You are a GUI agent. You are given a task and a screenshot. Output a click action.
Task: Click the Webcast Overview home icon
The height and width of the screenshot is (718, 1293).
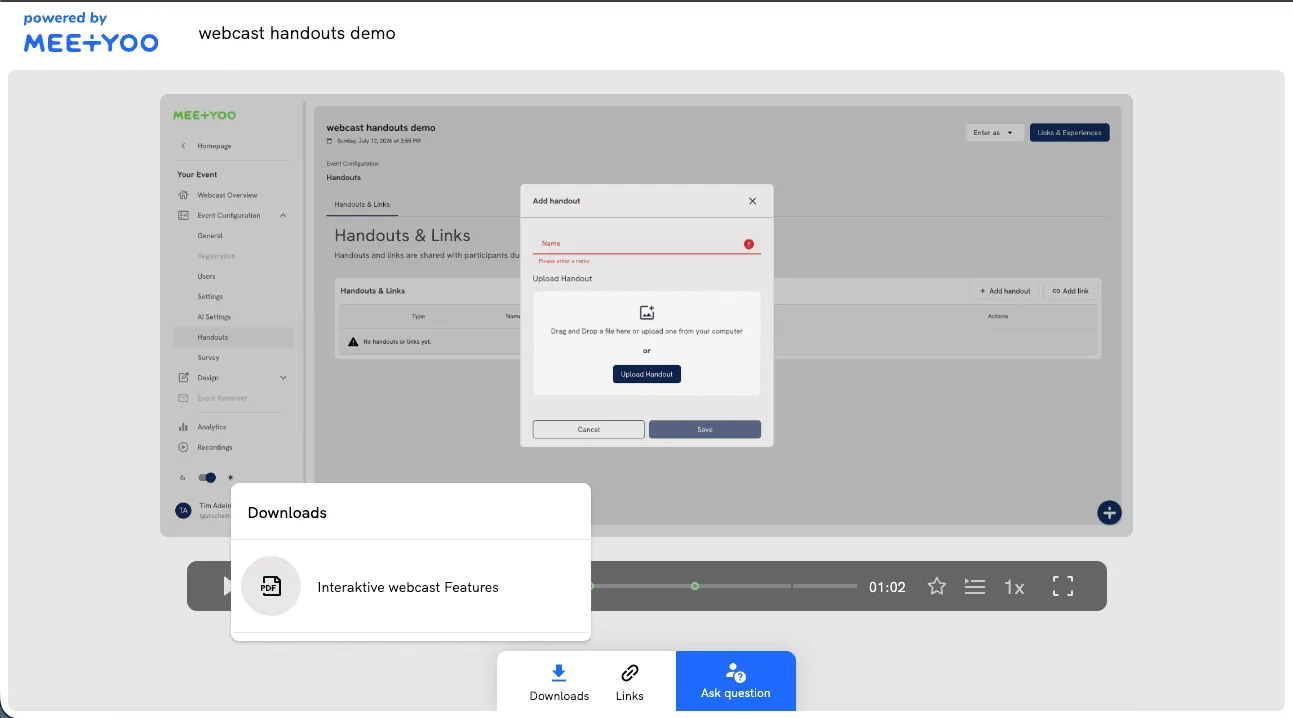coord(183,195)
